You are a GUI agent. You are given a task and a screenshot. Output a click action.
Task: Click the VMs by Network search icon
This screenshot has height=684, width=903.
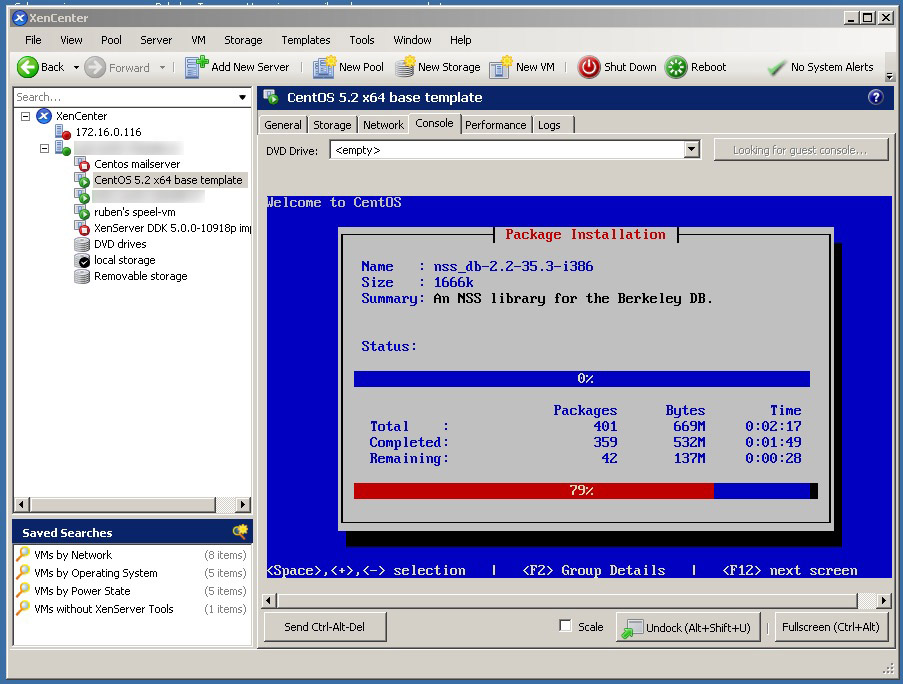(x=23, y=554)
